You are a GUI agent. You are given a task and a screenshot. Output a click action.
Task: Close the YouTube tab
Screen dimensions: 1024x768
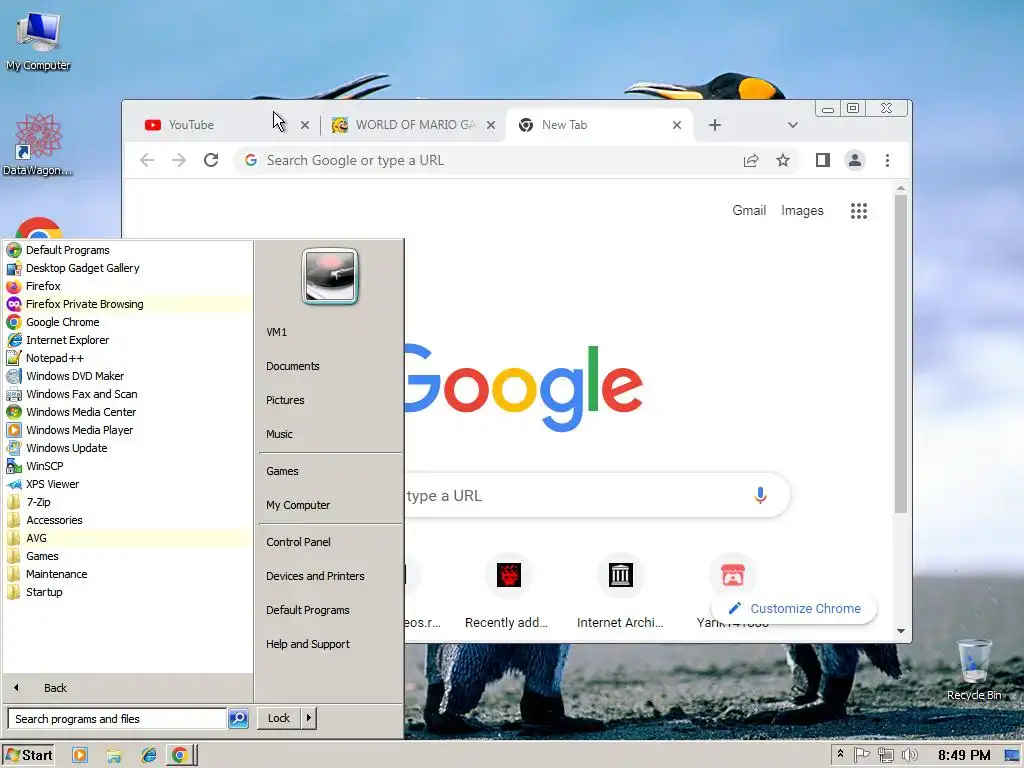click(x=304, y=125)
